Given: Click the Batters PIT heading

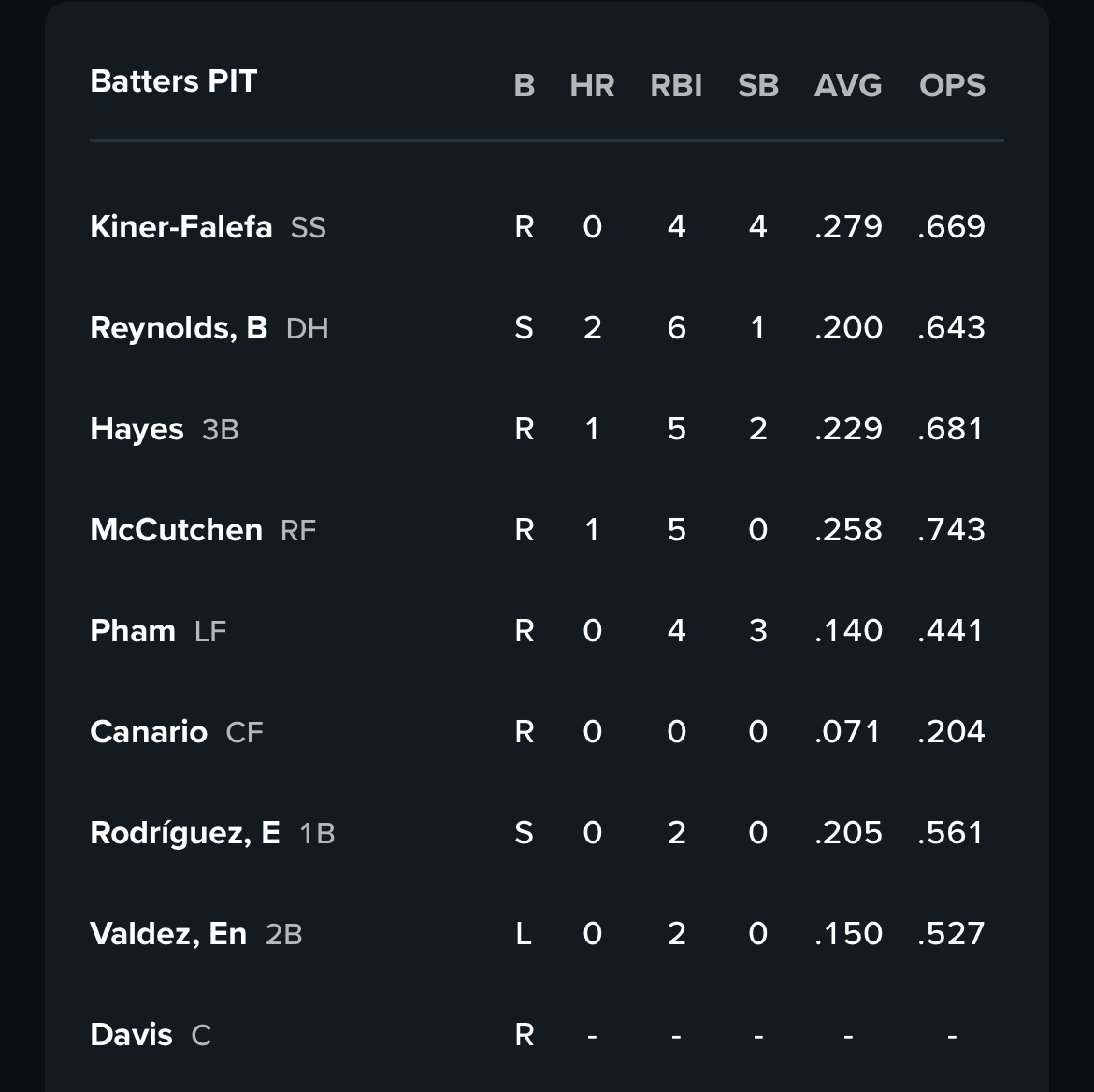Looking at the screenshot, I should (x=174, y=81).
